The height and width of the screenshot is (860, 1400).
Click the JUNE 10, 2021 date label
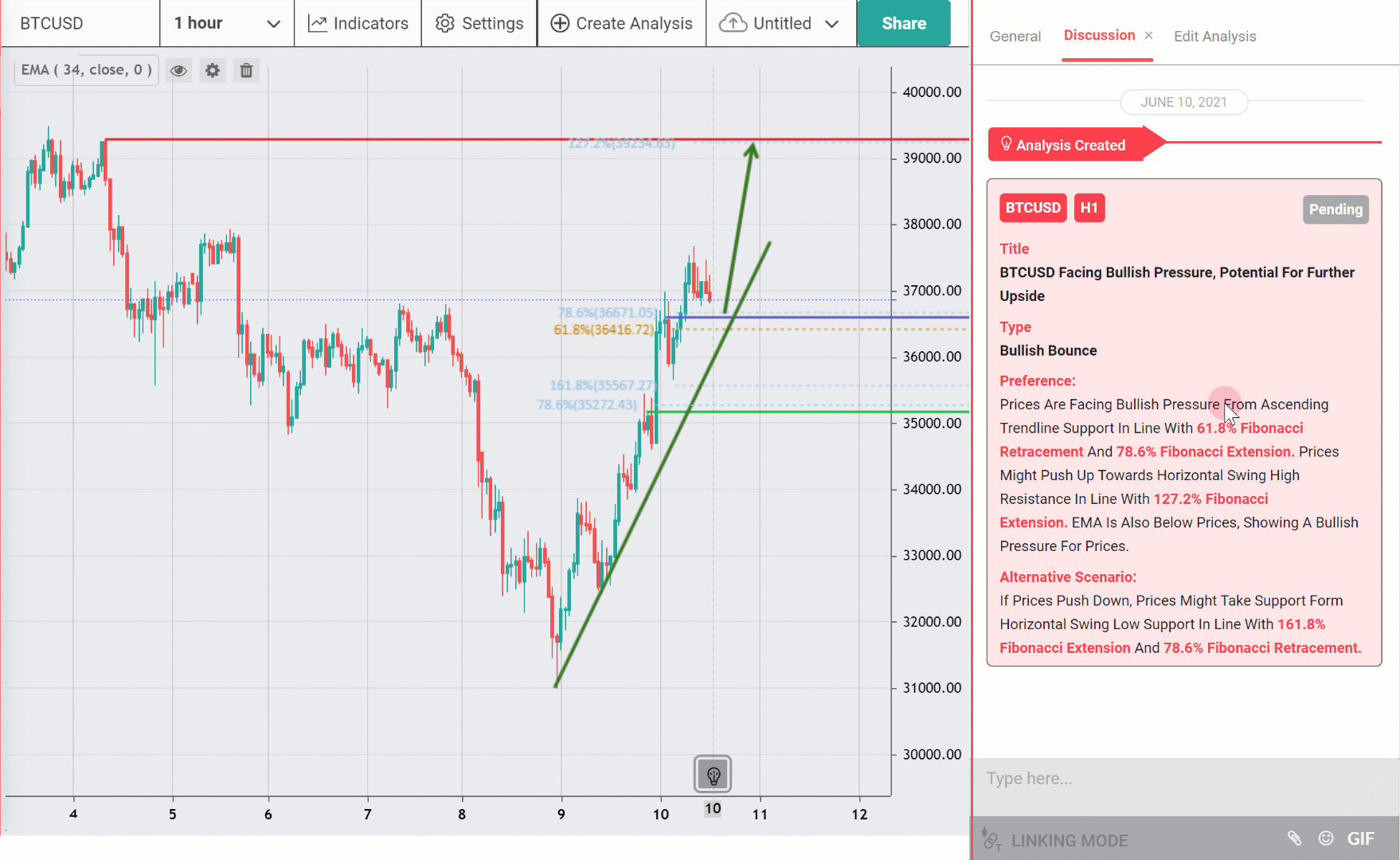[x=1183, y=102]
